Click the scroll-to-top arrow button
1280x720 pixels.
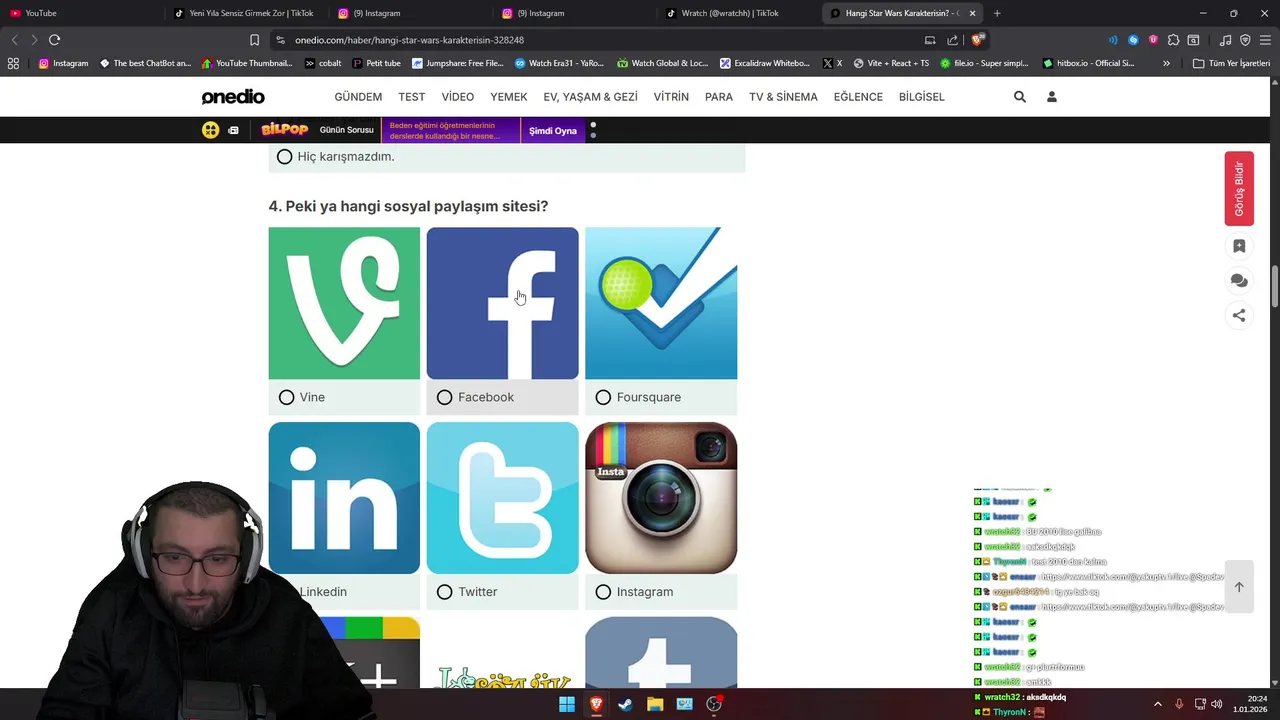(x=1239, y=587)
